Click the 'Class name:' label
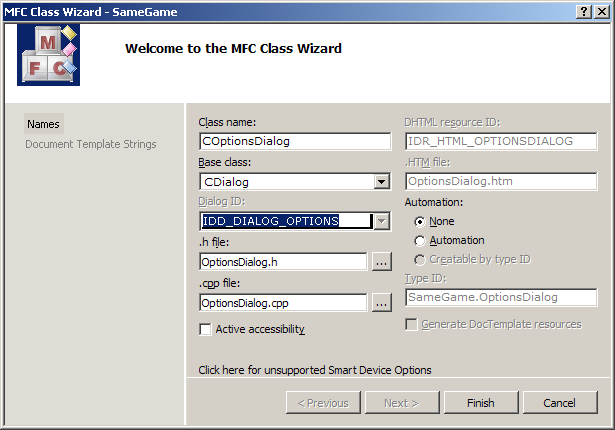Screen dimensions: 615x430 click(x=227, y=122)
